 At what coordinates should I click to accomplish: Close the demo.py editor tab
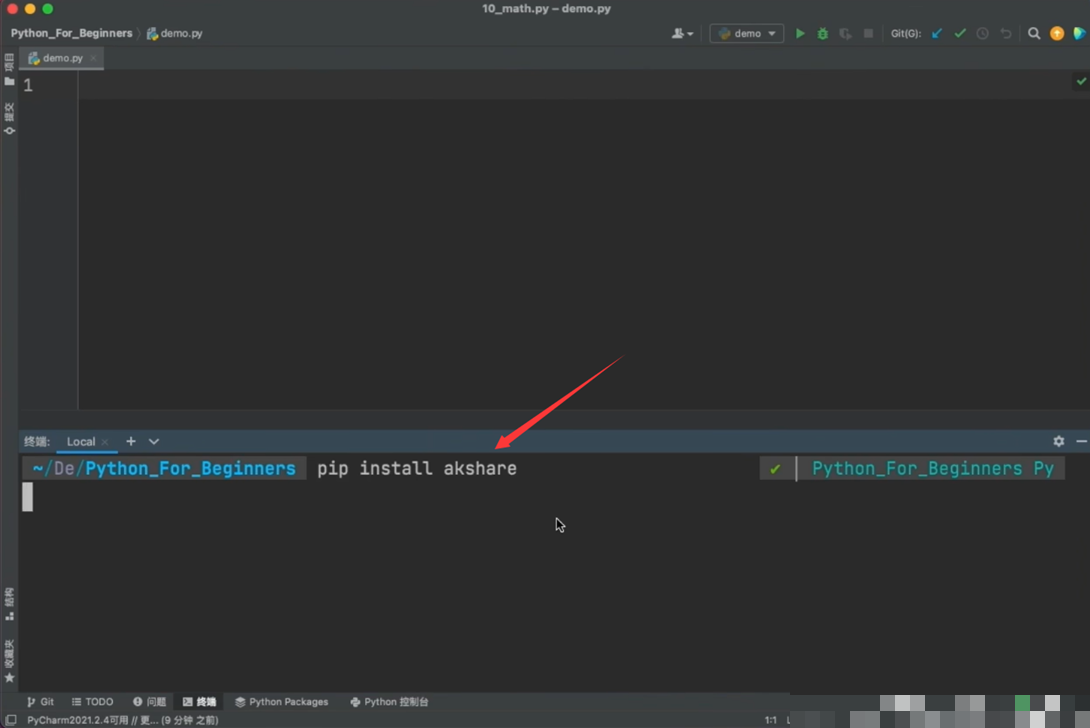[93, 58]
